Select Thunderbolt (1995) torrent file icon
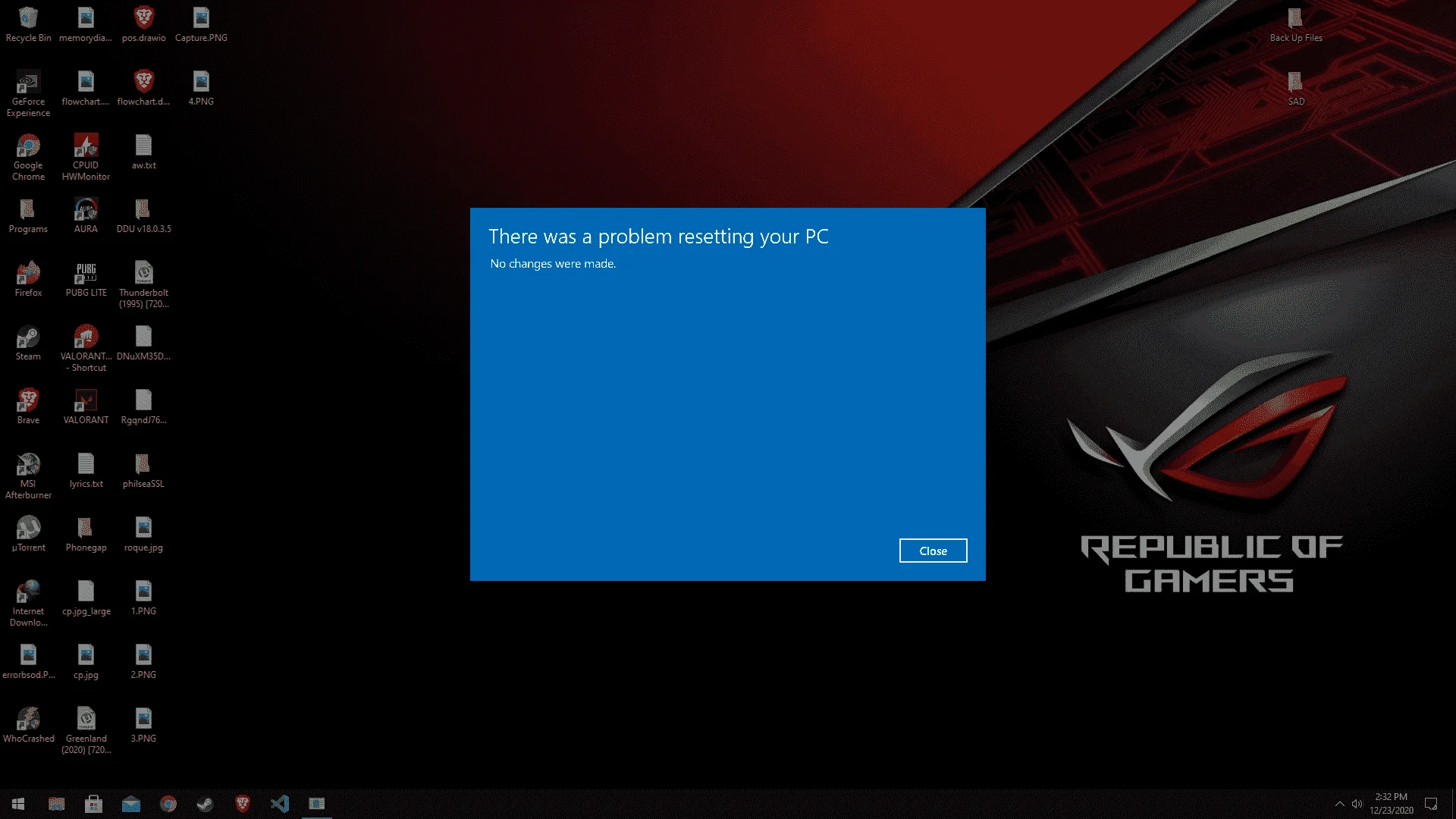 coord(143,285)
